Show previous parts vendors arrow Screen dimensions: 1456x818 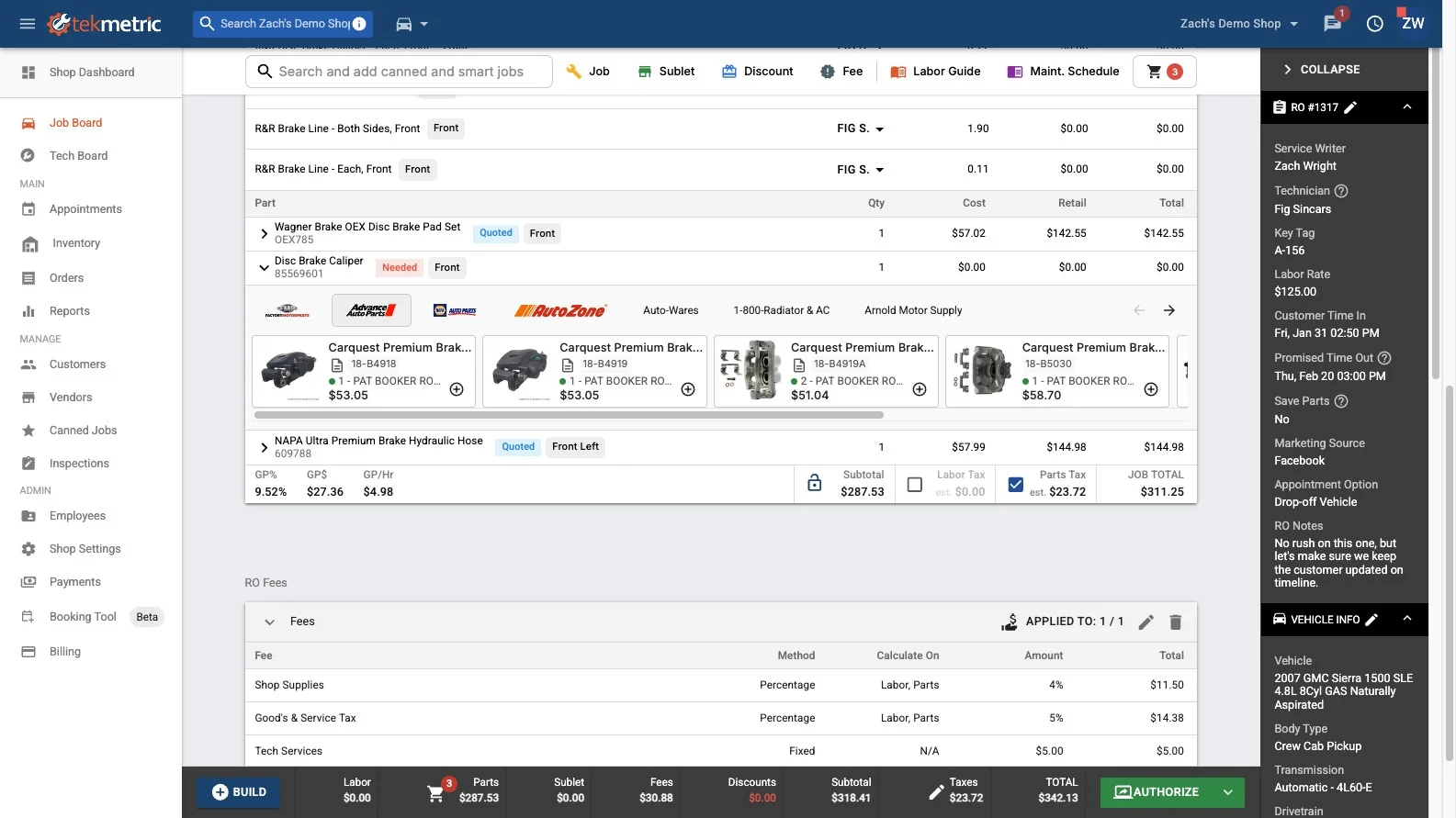coord(1139,310)
